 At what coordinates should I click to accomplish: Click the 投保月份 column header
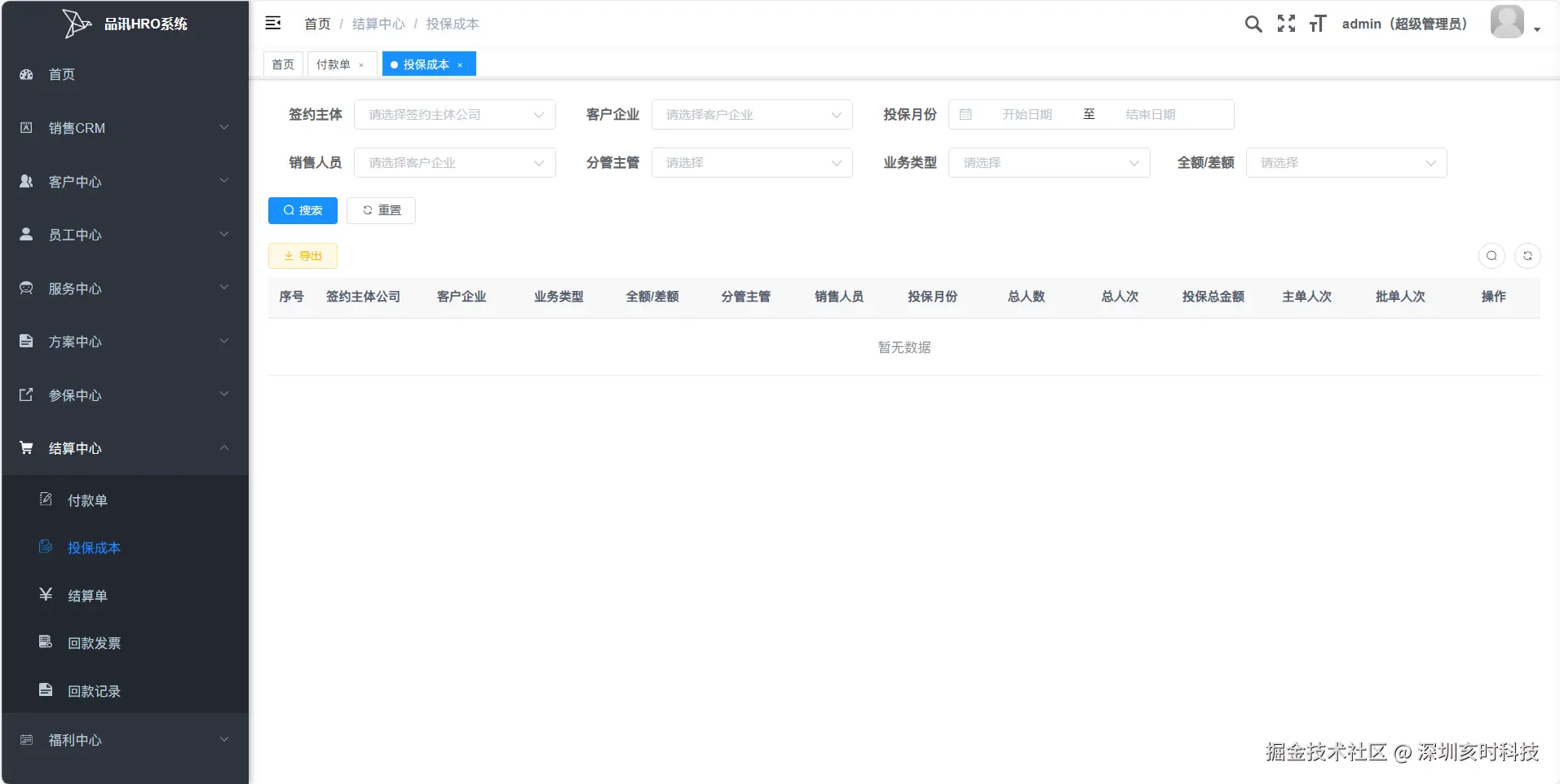(x=932, y=297)
